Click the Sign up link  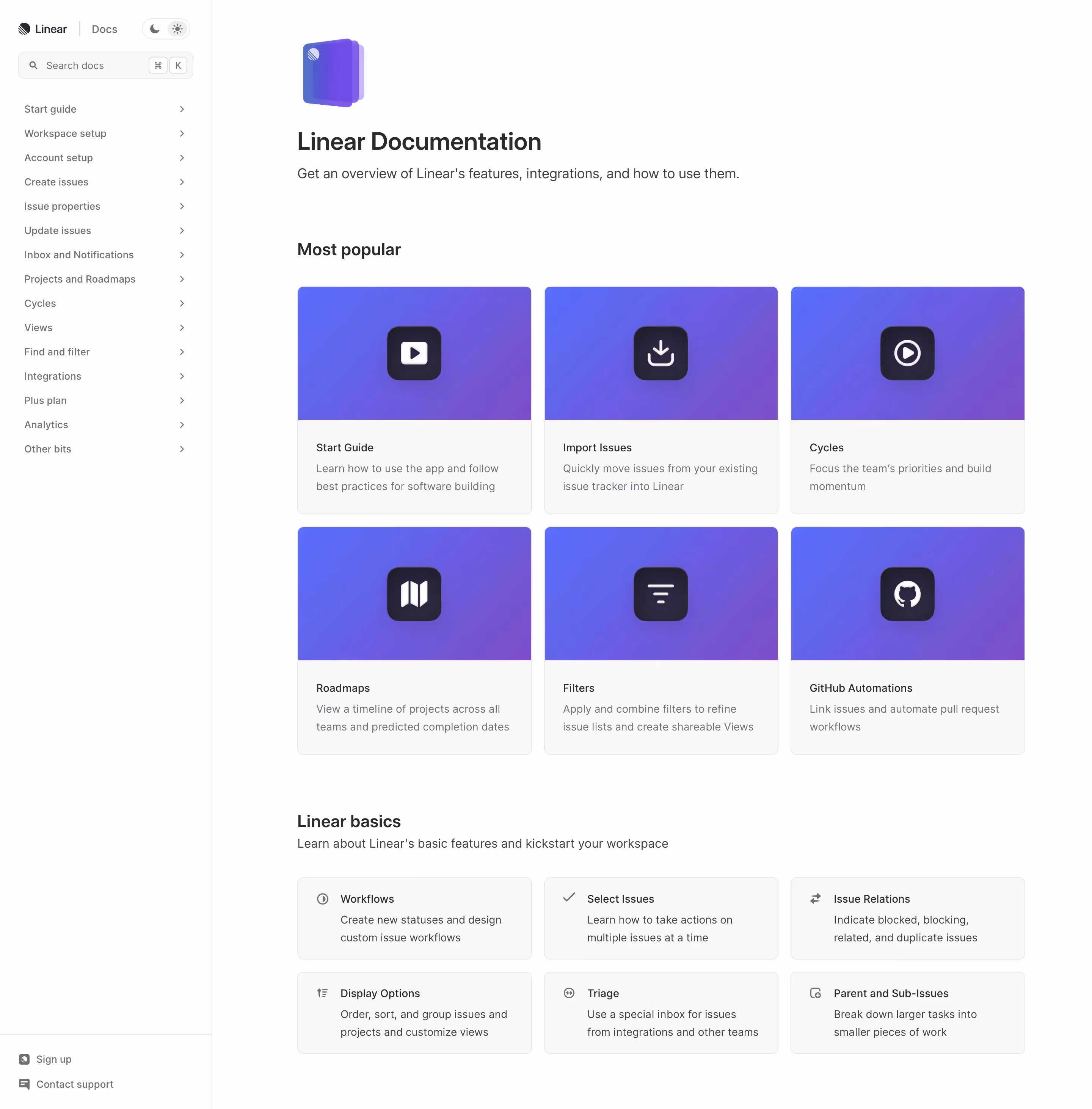coord(53,1059)
